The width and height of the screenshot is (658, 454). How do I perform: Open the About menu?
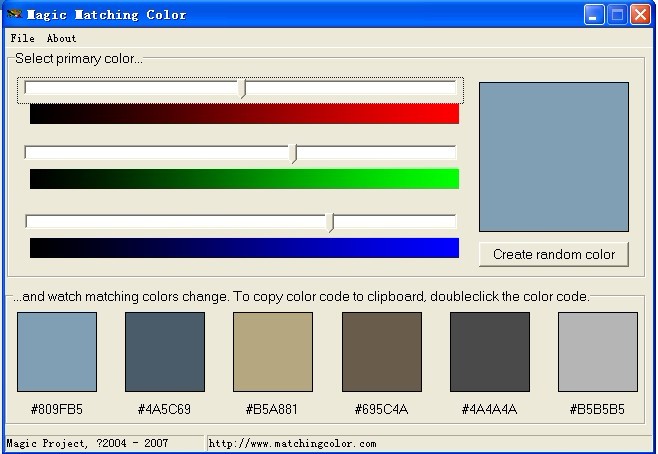pyautogui.click(x=61, y=38)
